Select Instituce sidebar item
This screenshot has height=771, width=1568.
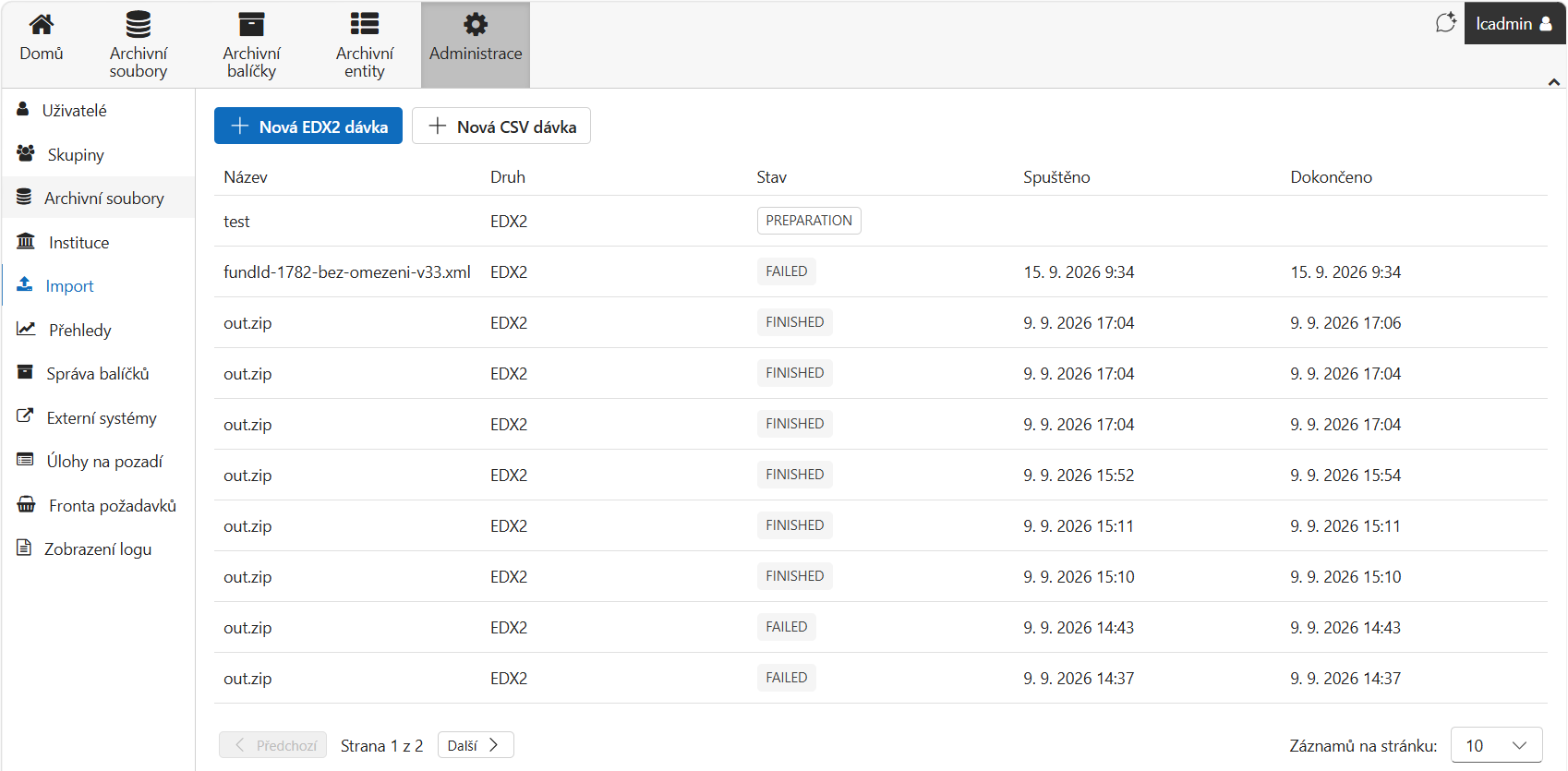[x=98, y=242]
